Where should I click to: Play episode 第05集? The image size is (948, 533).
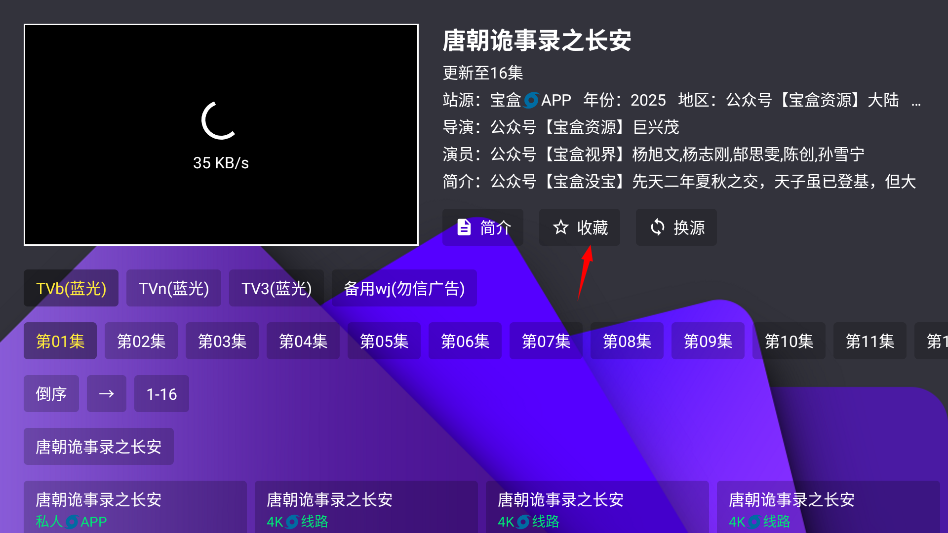385,341
